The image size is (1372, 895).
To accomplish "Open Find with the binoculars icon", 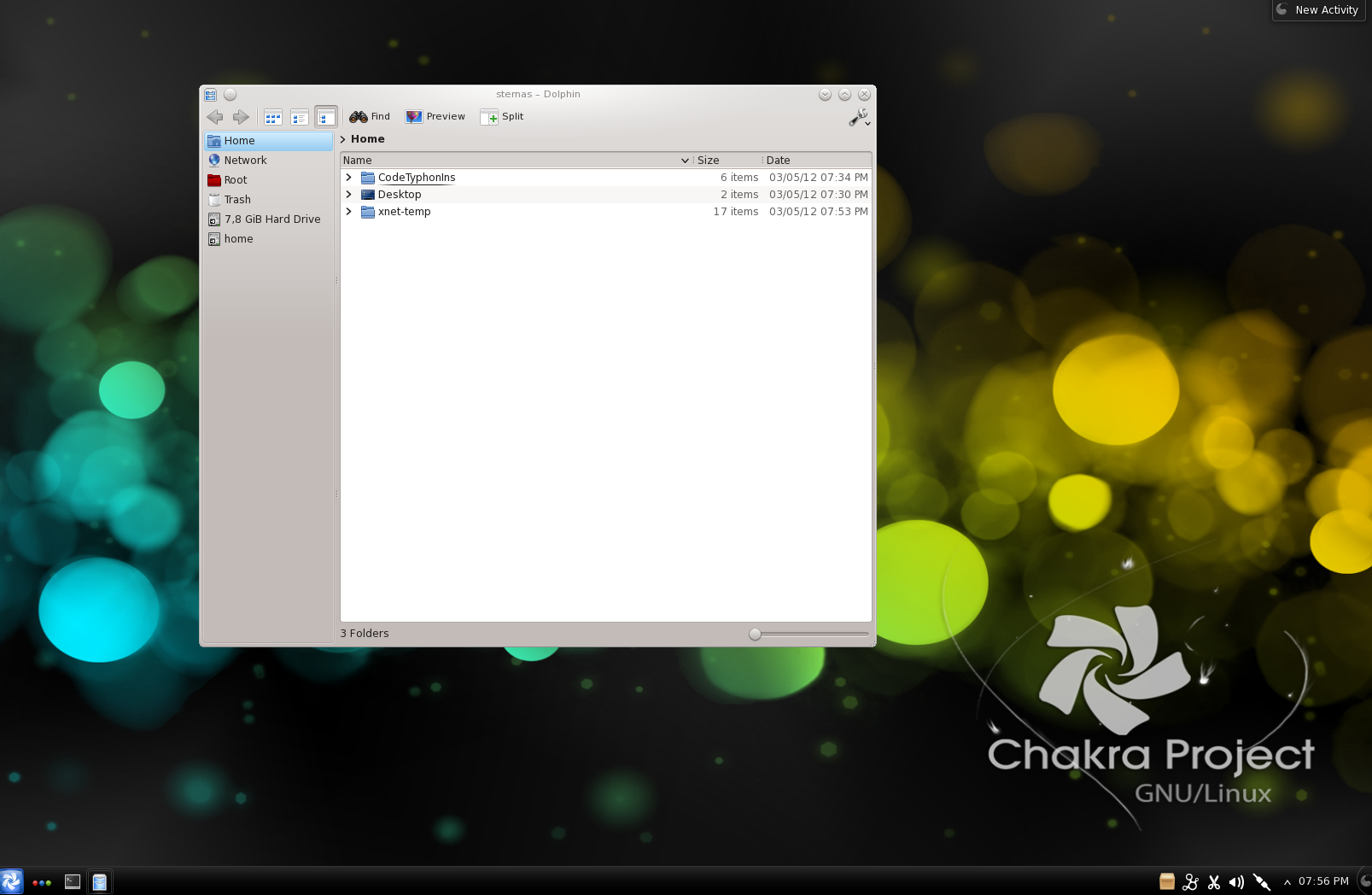I will (x=370, y=117).
